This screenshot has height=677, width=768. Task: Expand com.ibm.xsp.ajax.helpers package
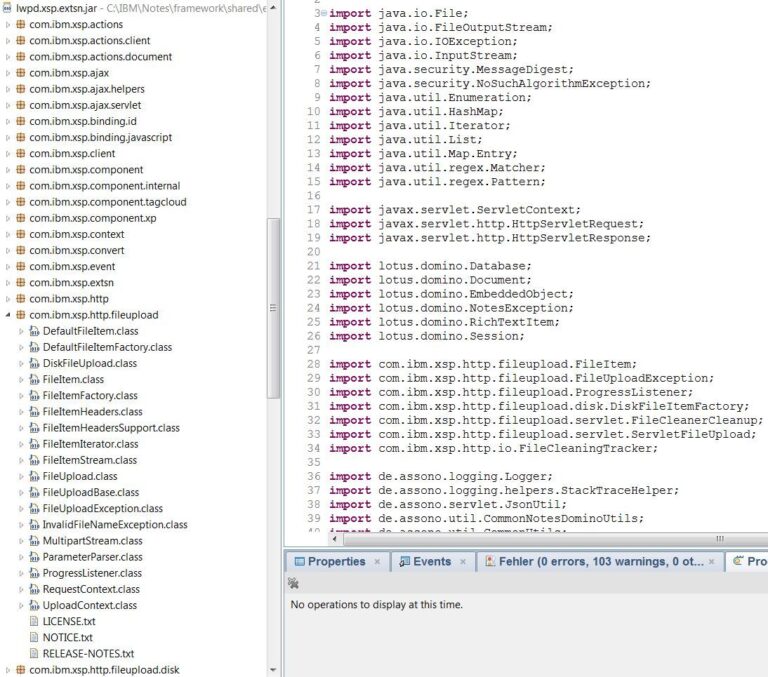[7, 89]
